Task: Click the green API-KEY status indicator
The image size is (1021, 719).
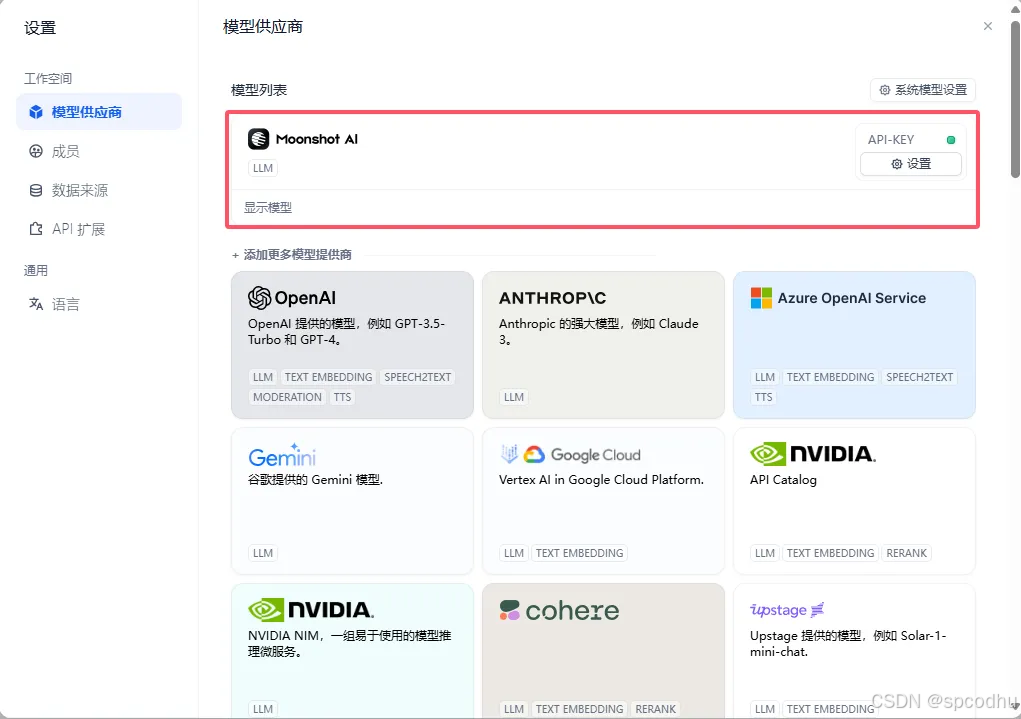Action: pos(951,140)
